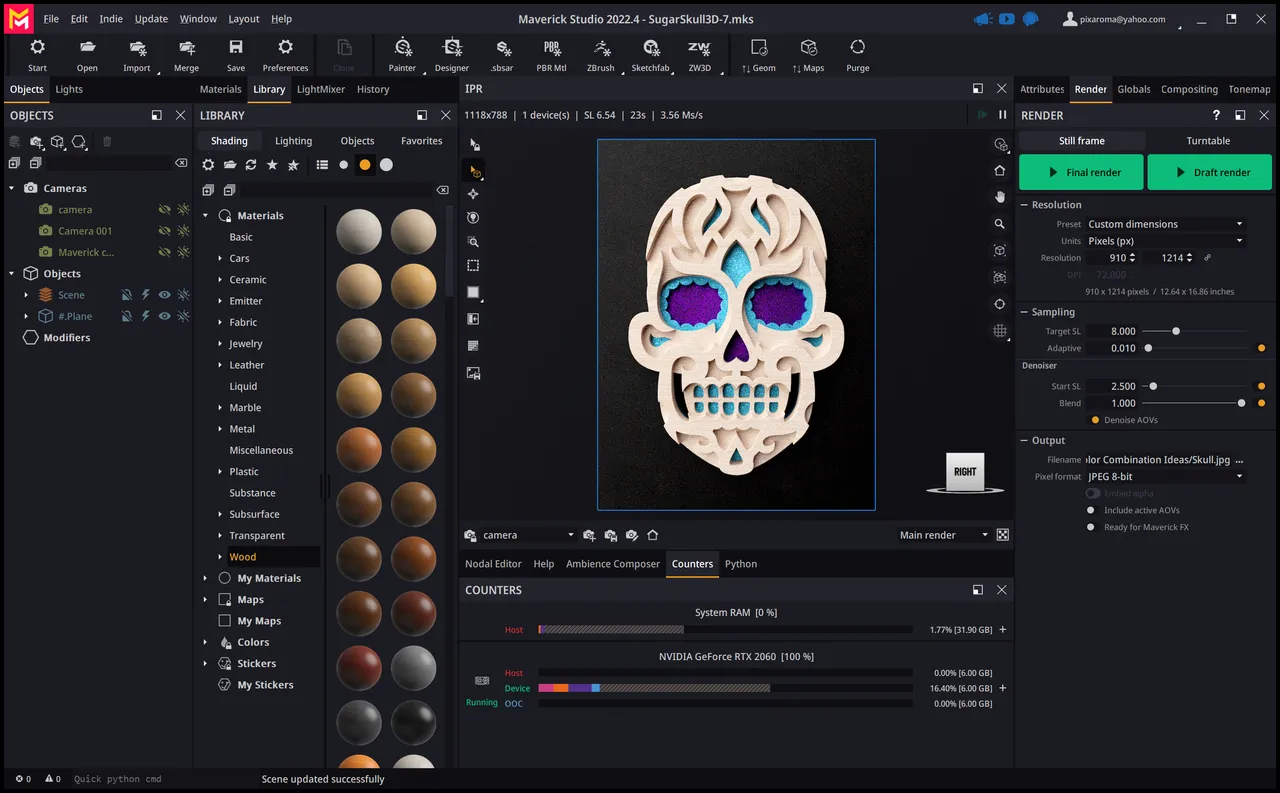Image resolution: width=1280 pixels, height=793 pixels.
Task: Open the File menu
Action: coord(51,19)
